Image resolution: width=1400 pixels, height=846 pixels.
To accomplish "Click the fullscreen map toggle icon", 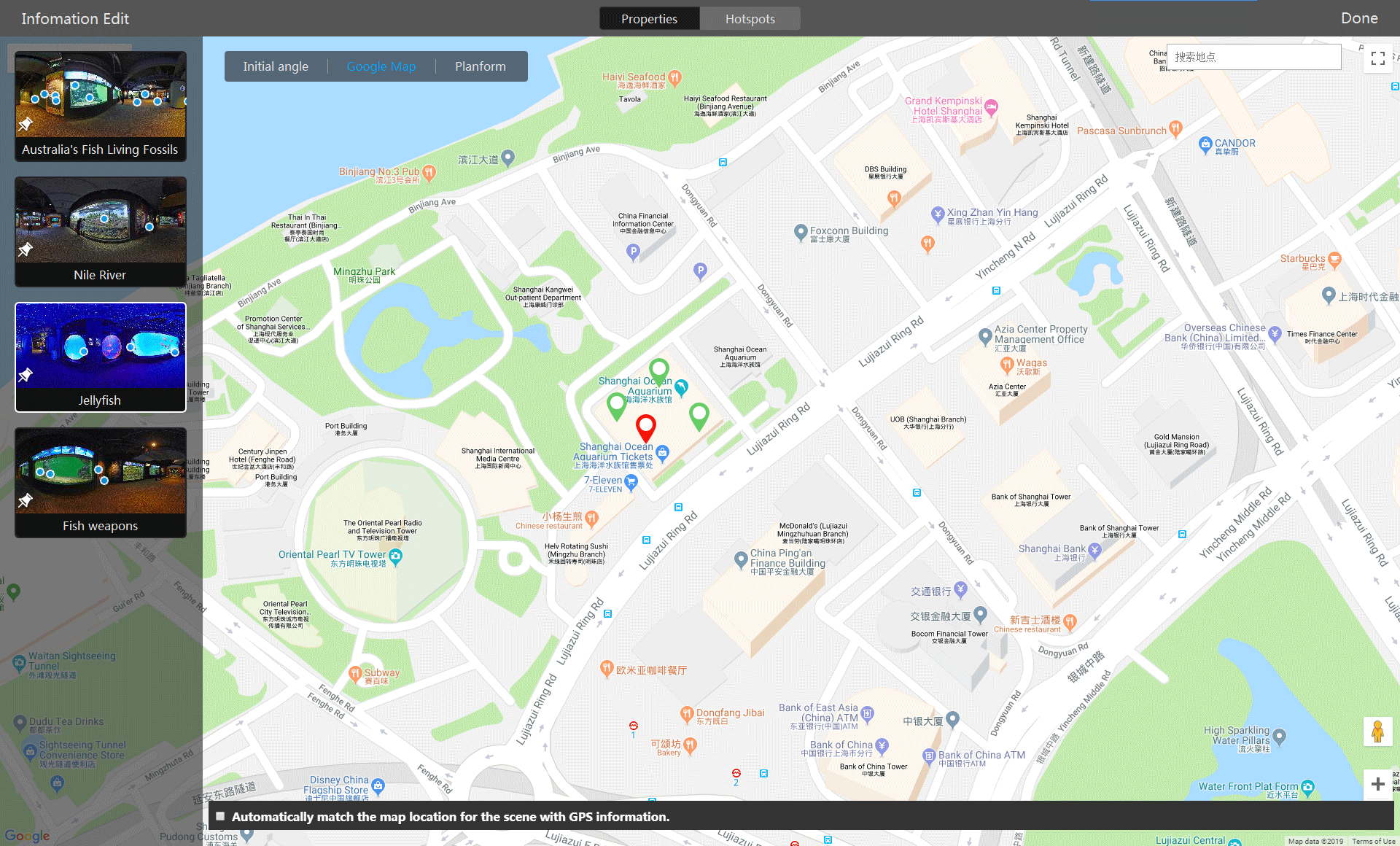I will click(x=1377, y=58).
